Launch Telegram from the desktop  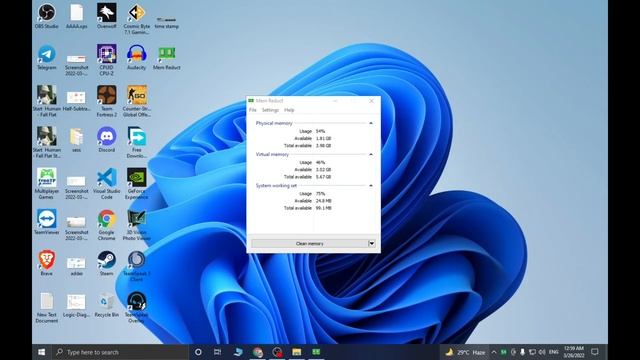47,58
